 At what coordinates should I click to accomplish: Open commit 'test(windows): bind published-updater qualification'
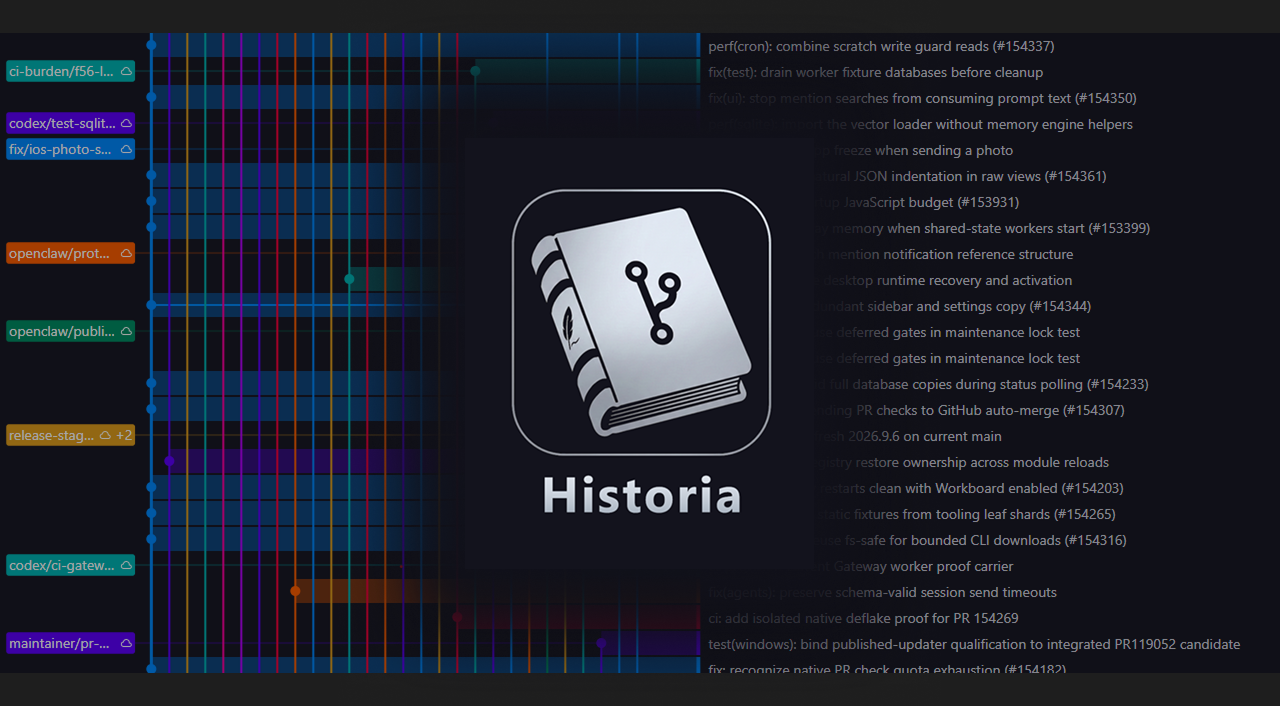974,644
